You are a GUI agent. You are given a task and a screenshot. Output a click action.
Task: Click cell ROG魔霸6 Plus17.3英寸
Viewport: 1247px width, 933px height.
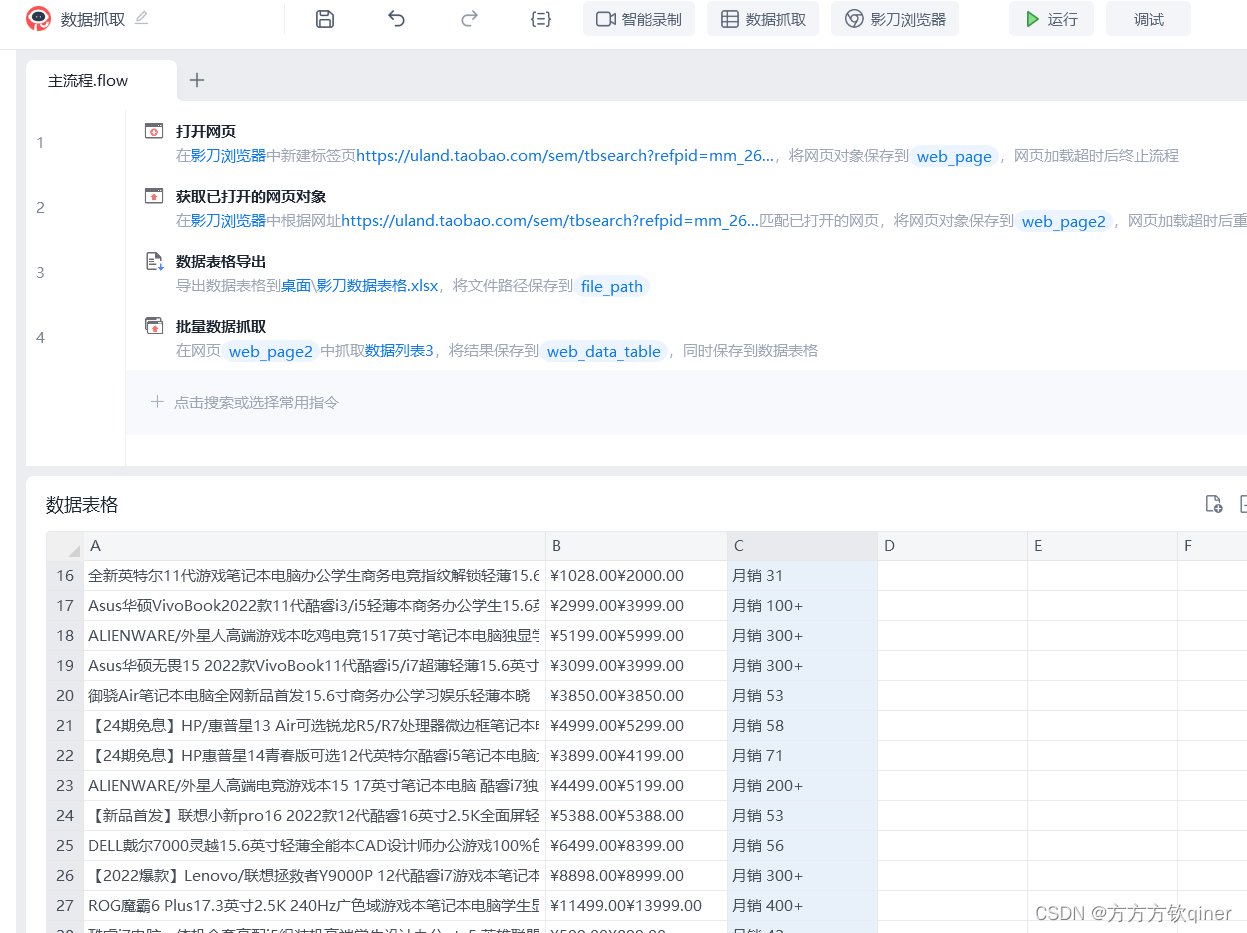[316, 906]
